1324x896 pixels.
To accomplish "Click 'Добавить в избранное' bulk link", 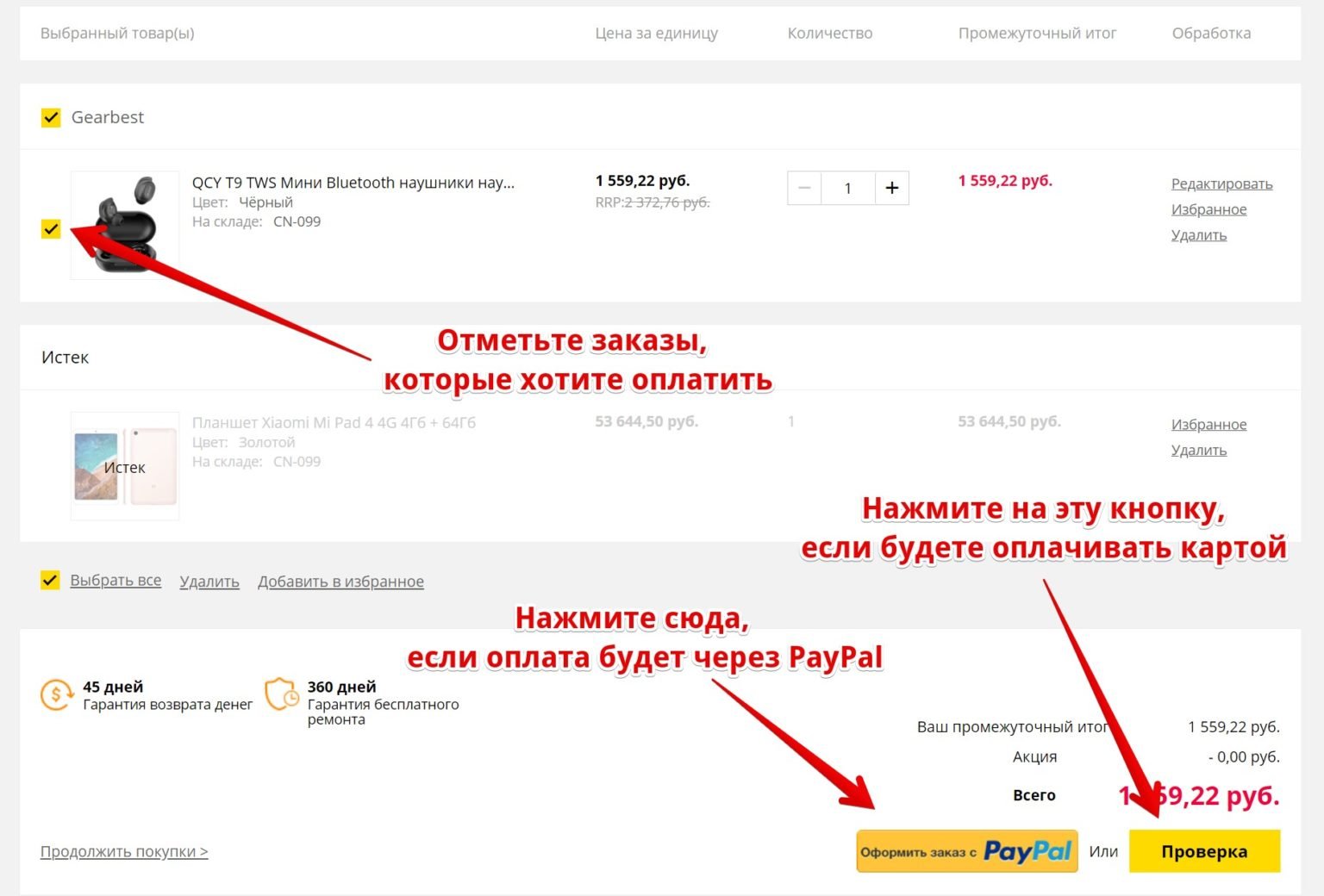I will pos(340,582).
